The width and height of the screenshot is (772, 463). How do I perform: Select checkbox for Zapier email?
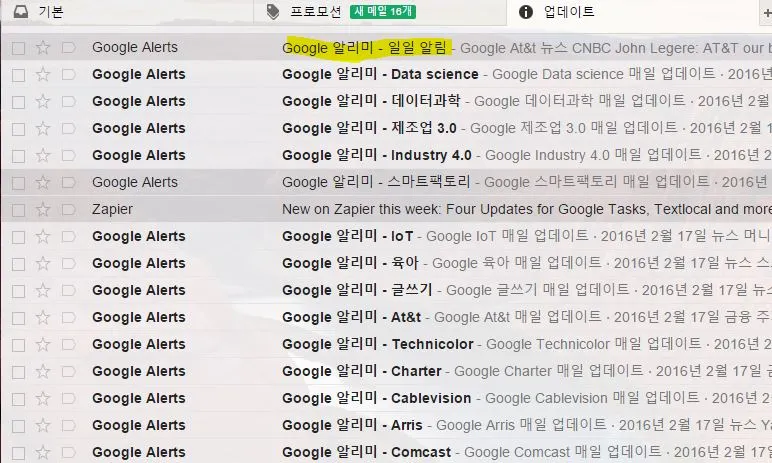click(19, 210)
